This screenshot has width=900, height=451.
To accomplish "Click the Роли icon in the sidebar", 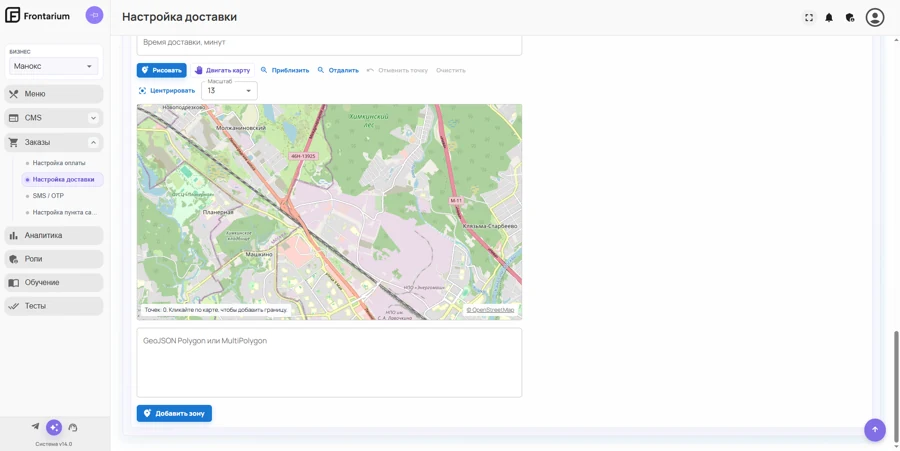I will point(14,259).
